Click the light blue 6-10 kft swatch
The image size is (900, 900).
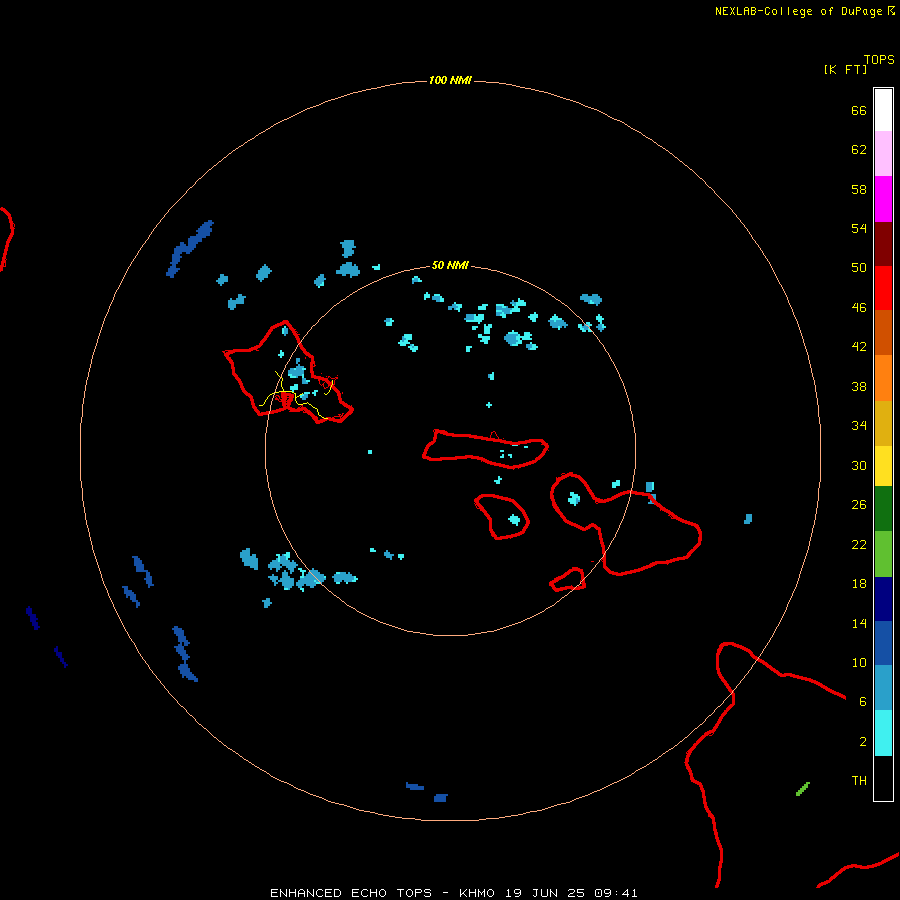pyautogui.click(x=883, y=688)
